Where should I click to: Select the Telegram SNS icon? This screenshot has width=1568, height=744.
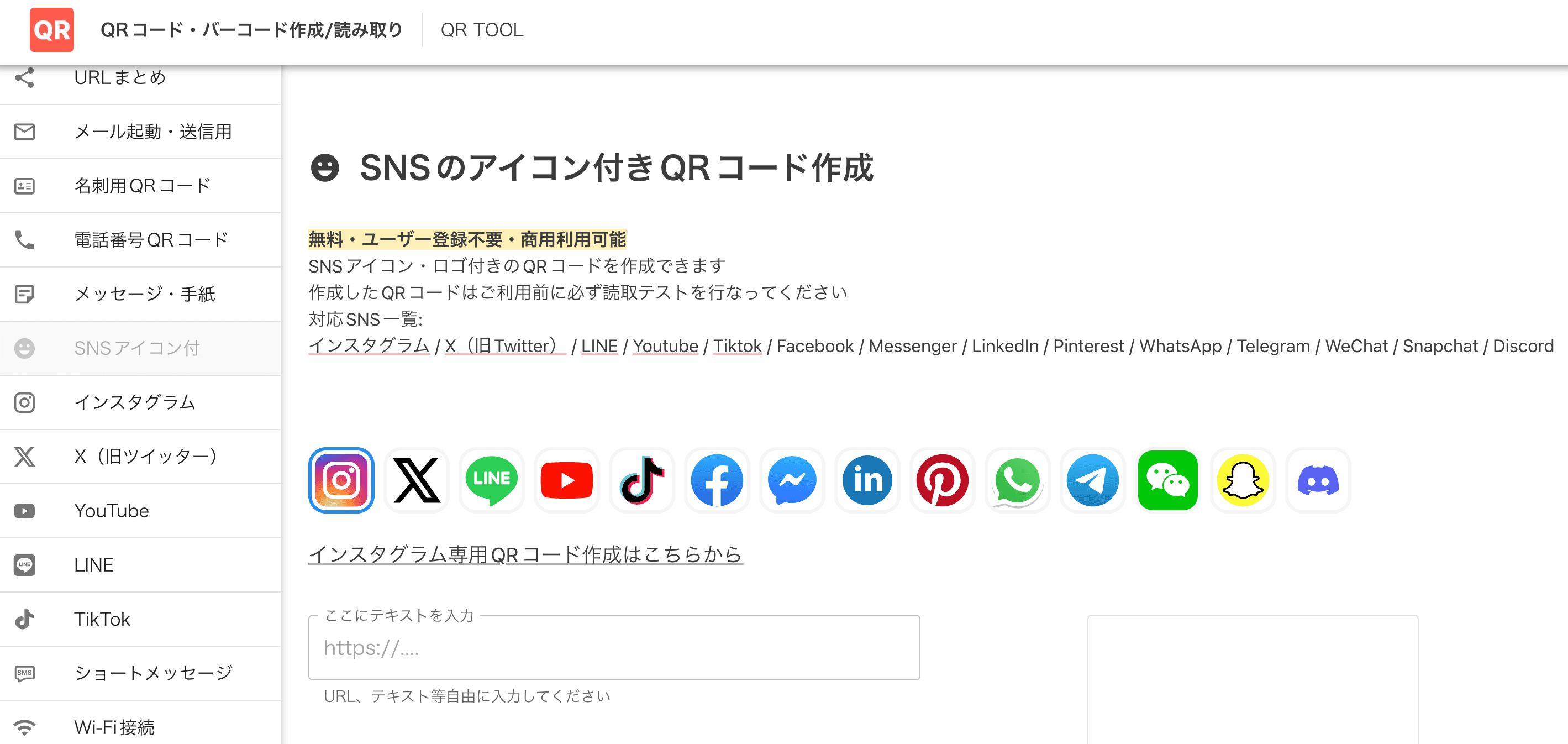pyautogui.click(x=1092, y=480)
